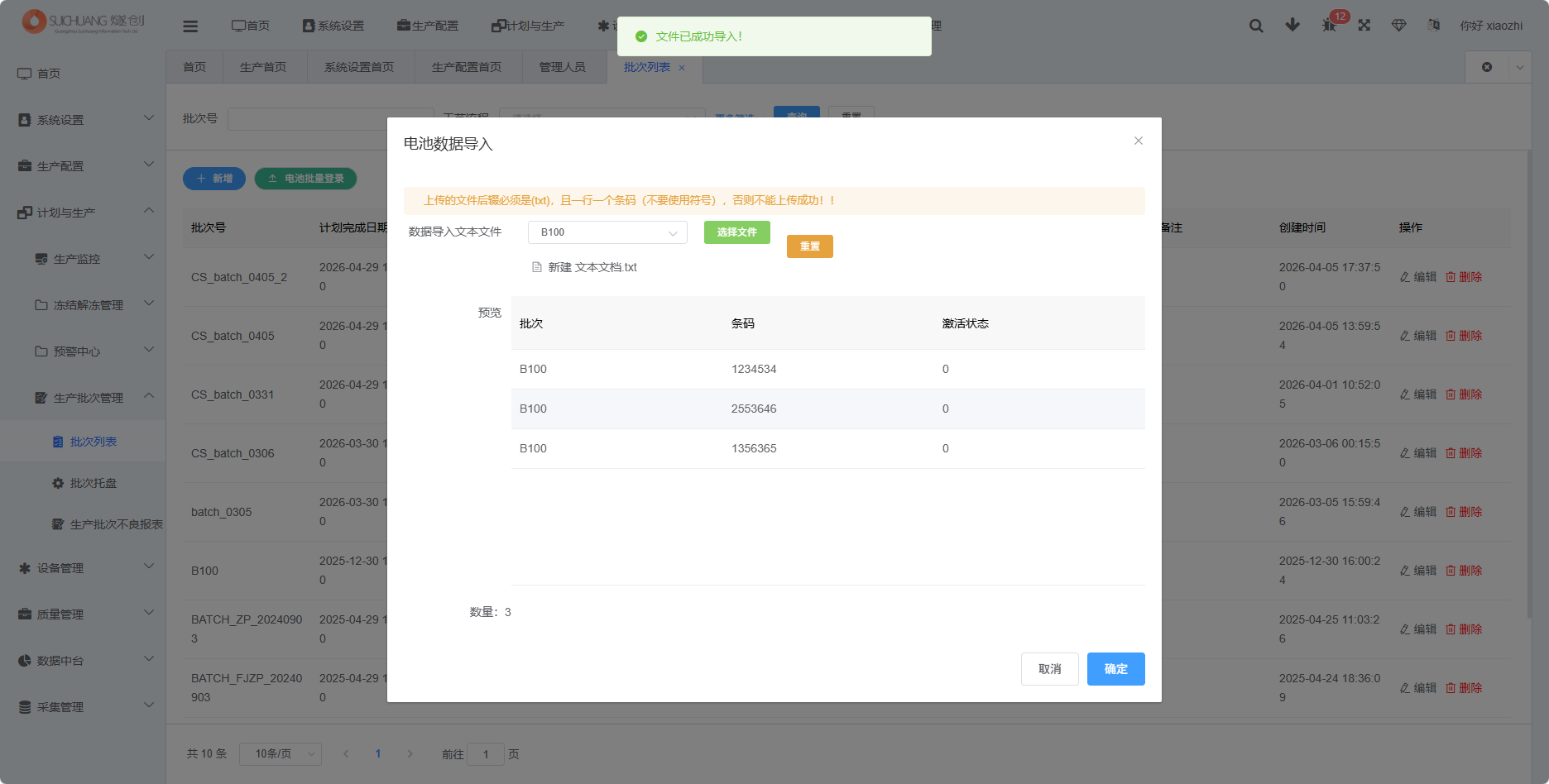Click 删除 for the 2025-04-24 18:36:09 row
Screen dimensions: 1549x784
coord(1464,688)
